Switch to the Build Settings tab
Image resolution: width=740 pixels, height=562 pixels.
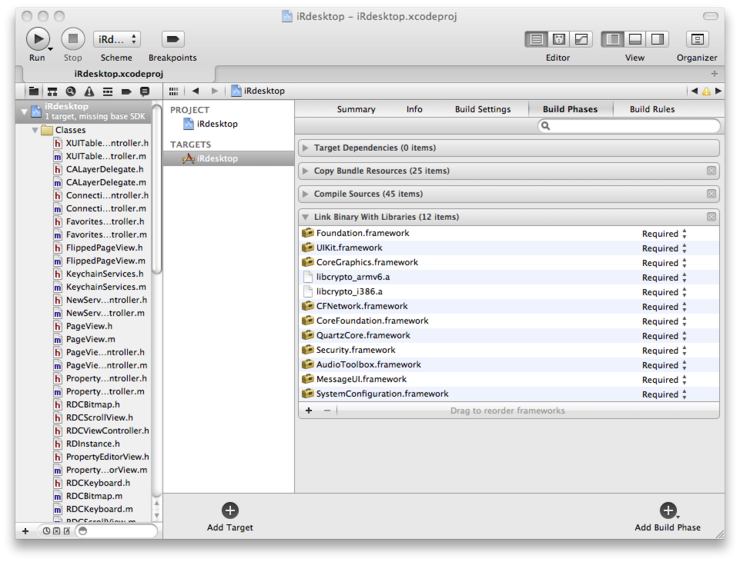click(x=482, y=109)
